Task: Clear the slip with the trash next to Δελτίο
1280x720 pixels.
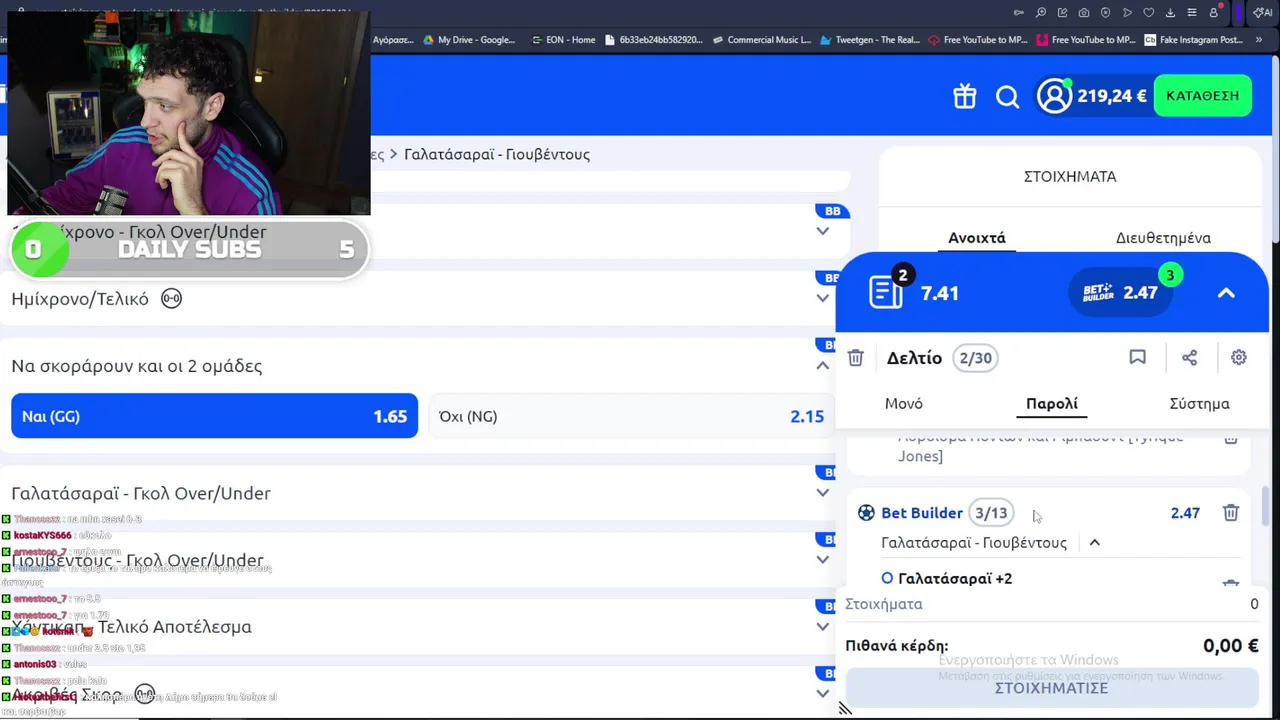Action: 855,358
